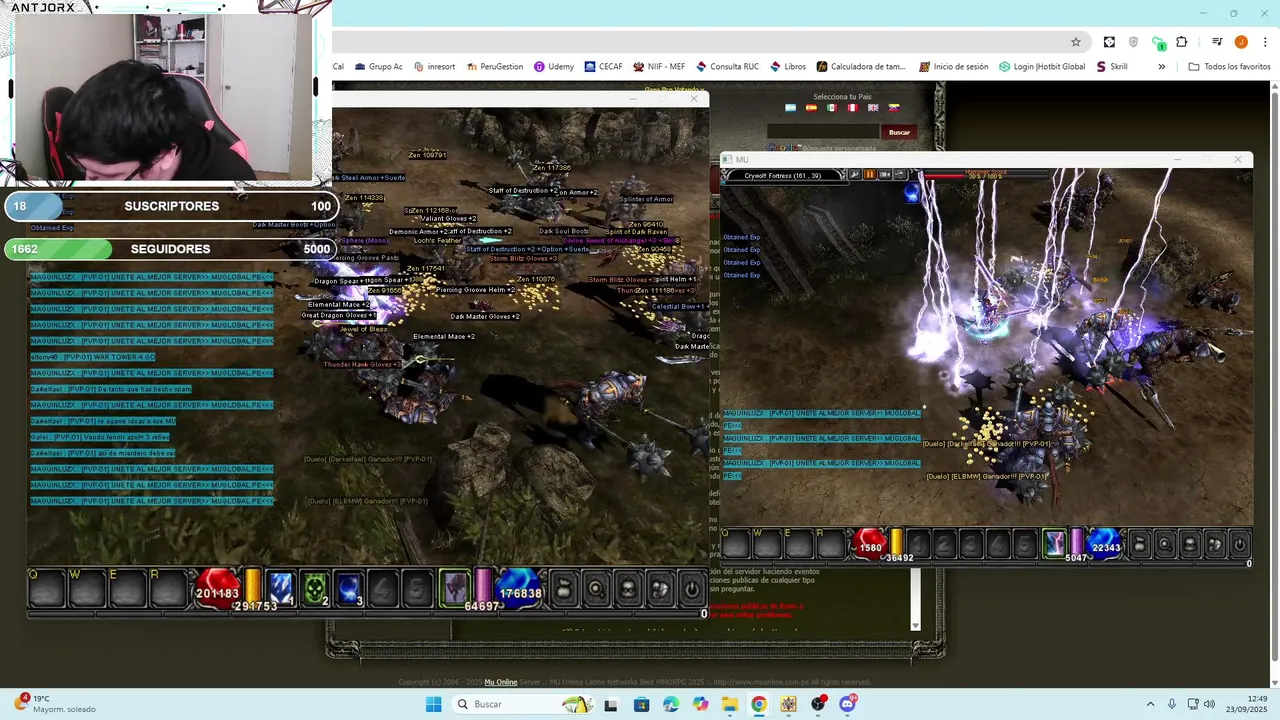1280x720 pixels.
Task: Open Calculadora de tam... bookmark
Action: [x=861, y=67]
